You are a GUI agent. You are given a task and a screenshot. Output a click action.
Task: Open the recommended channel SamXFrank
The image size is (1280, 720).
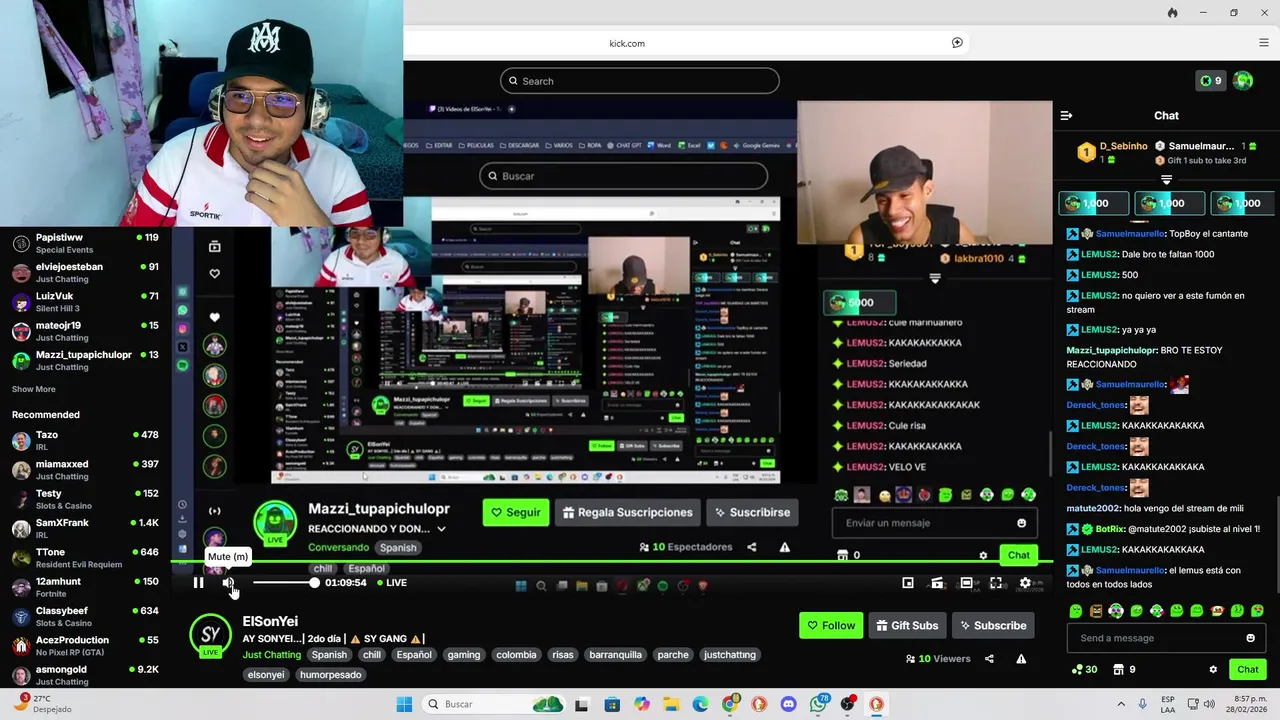pos(85,528)
